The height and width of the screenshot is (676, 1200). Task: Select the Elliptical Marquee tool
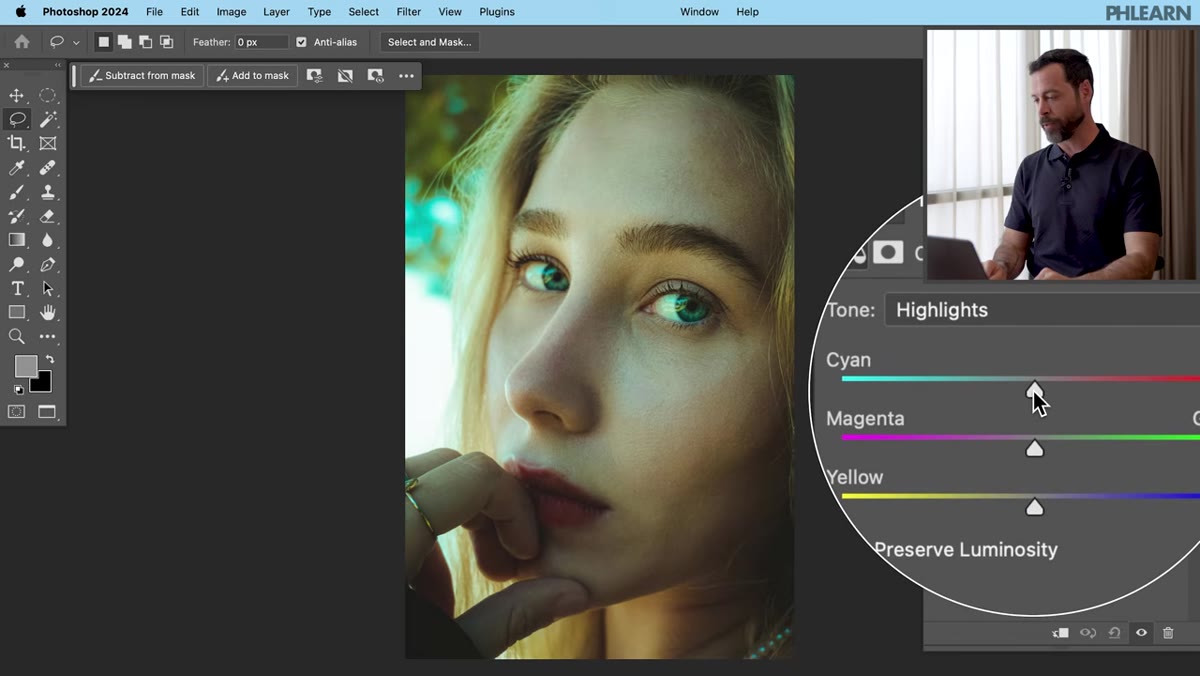point(47,95)
